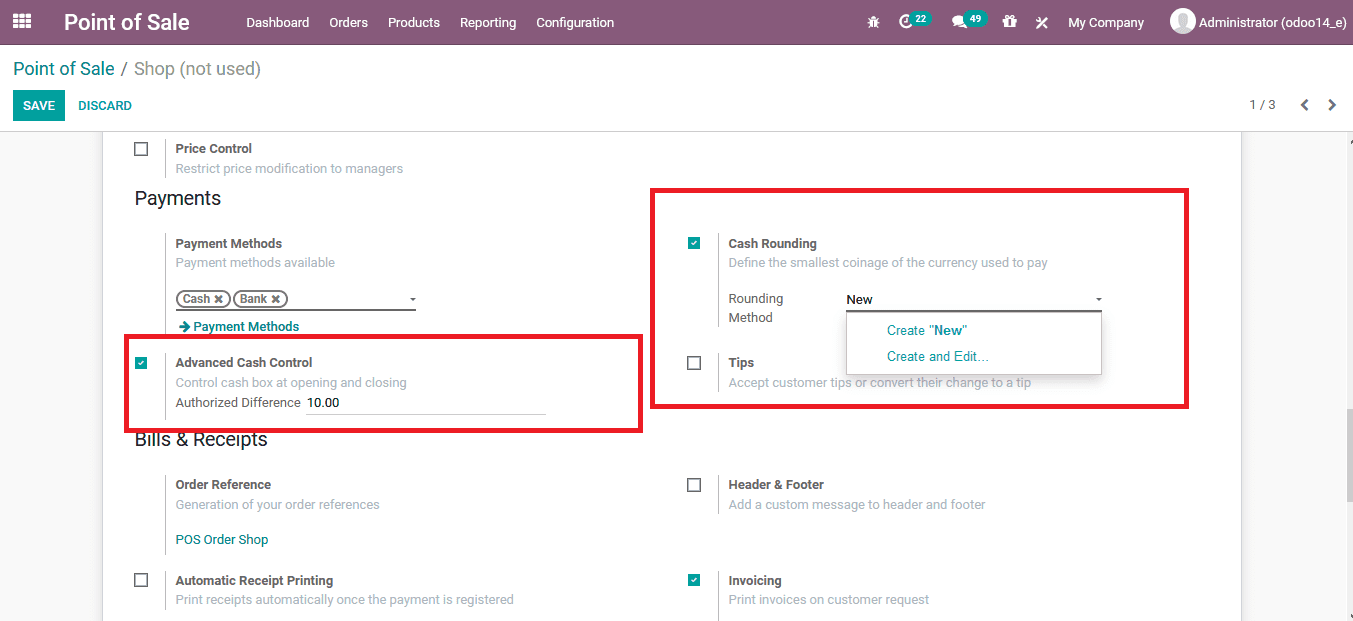This screenshot has height=621, width=1353.
Task: Open conversations chat icon with 49 badge
Action: [x=967, y=21]
